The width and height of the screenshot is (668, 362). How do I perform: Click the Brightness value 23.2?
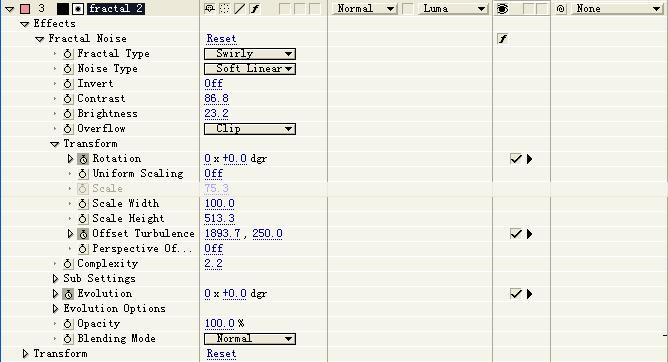click(x=216, y=114)
